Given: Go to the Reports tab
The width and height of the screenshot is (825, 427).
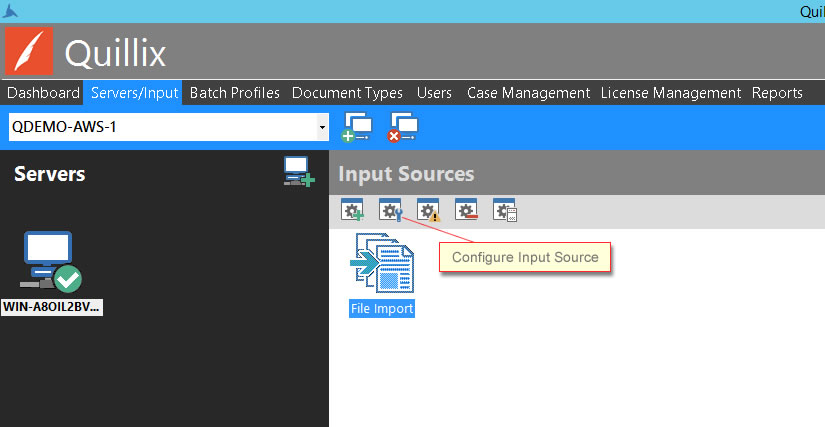Looking at the screenshot, I should 777,93.
